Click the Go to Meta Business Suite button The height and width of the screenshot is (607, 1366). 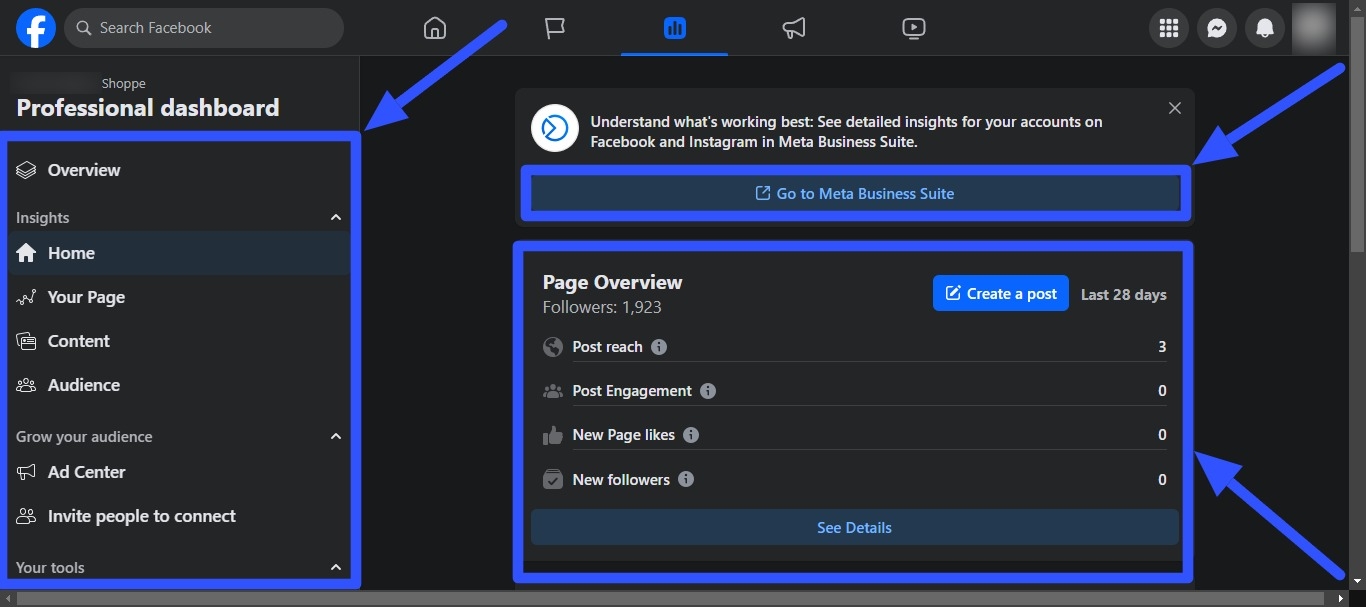[854, 193]
